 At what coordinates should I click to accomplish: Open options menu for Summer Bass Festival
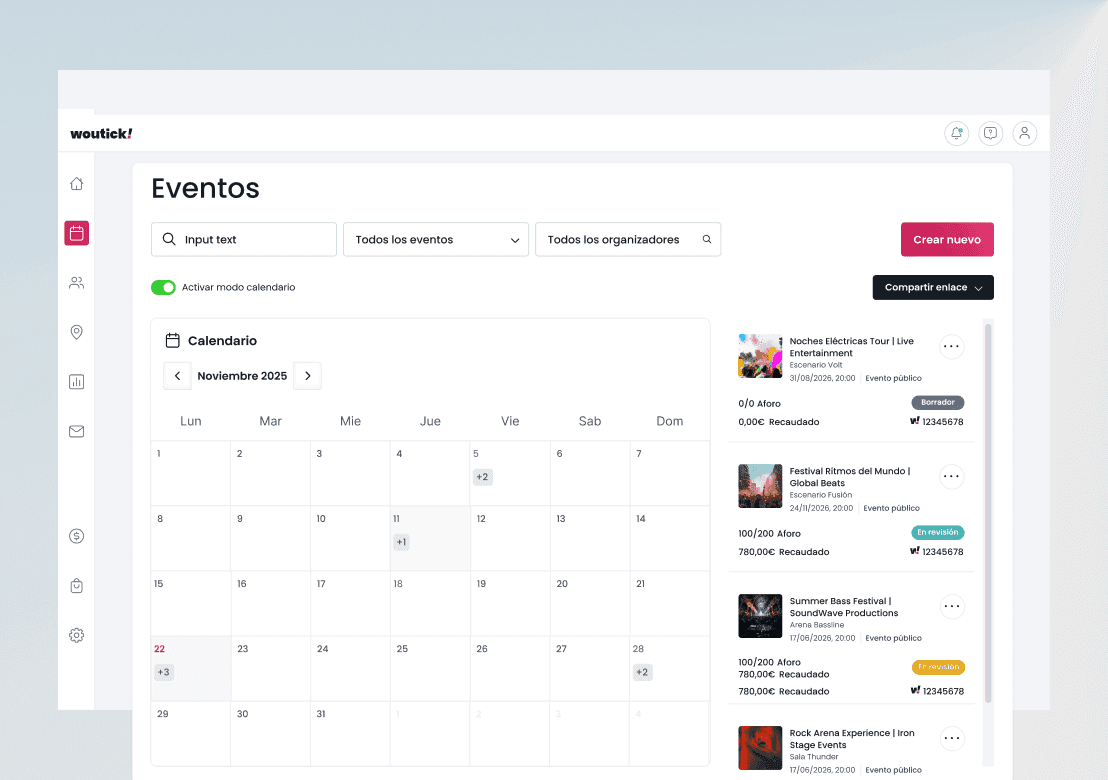tap(952, 606)
